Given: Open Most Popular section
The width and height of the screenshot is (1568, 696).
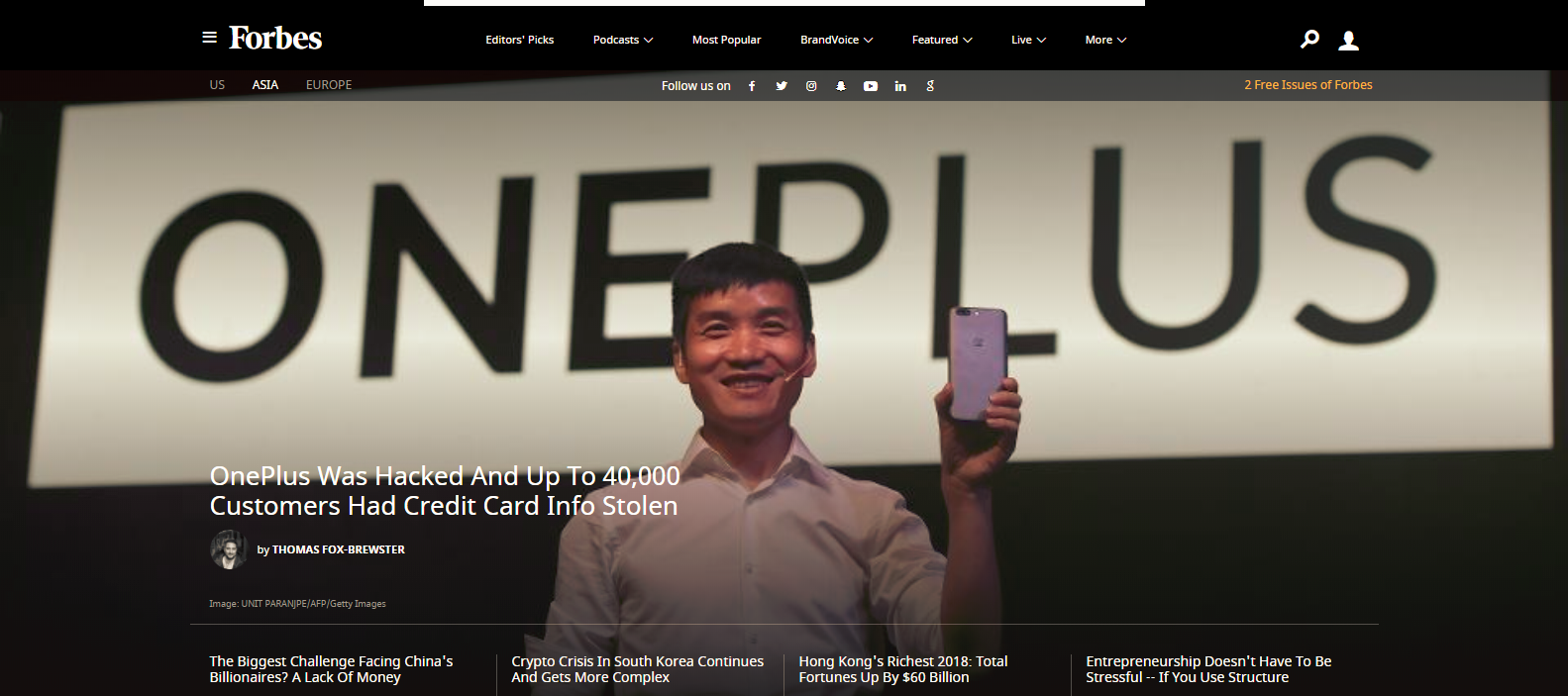Looking at the screenshot, I should (x=726, y=40).
